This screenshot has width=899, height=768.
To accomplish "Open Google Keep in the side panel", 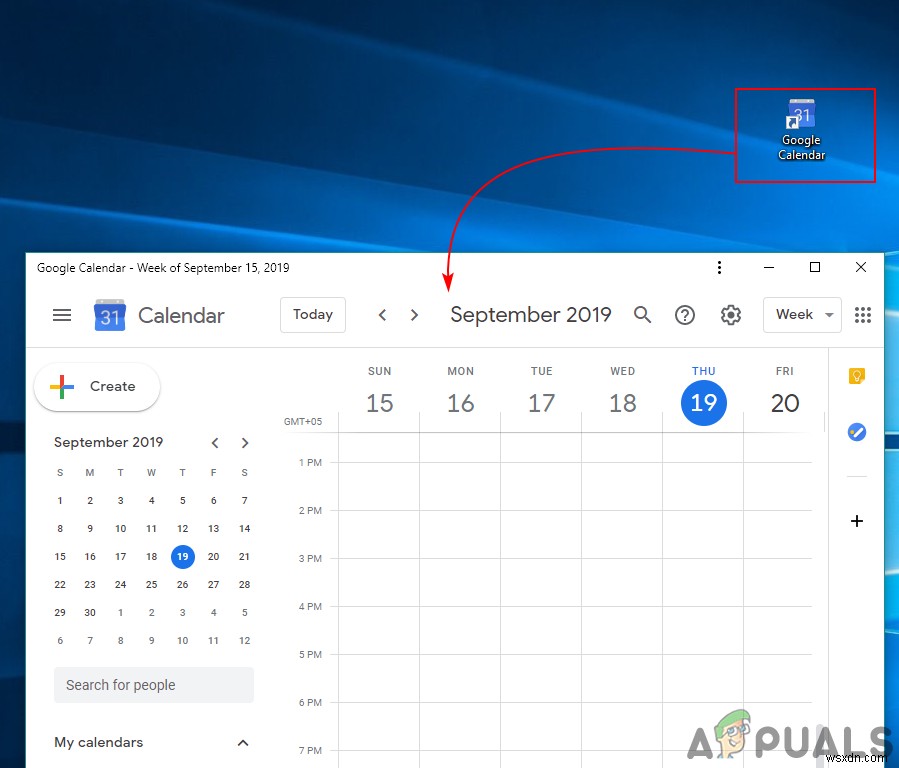I will pos(856,376).
